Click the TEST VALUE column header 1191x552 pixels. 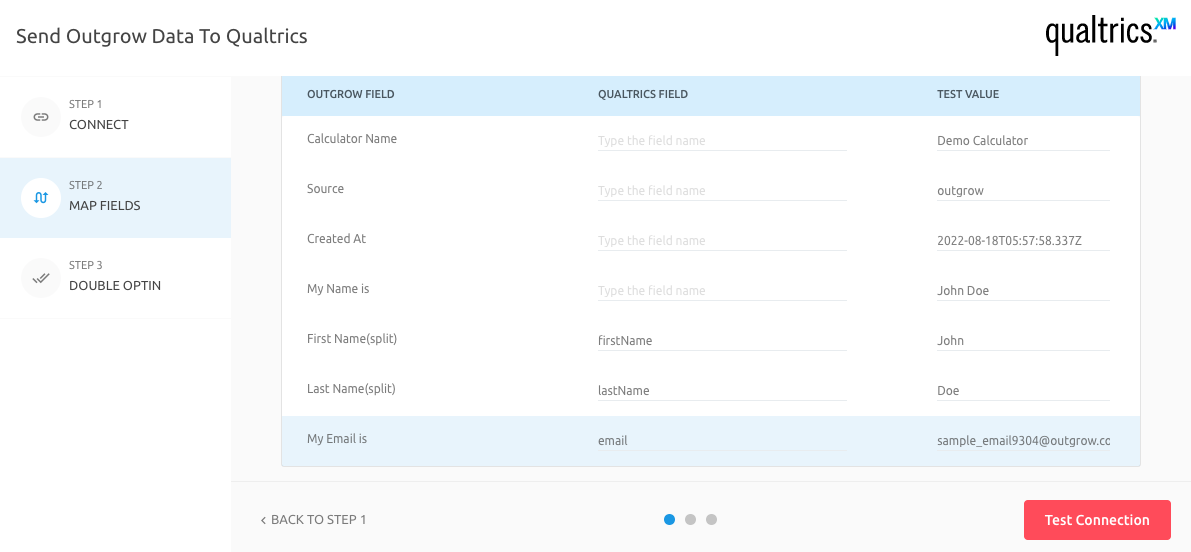click(968, 94)
